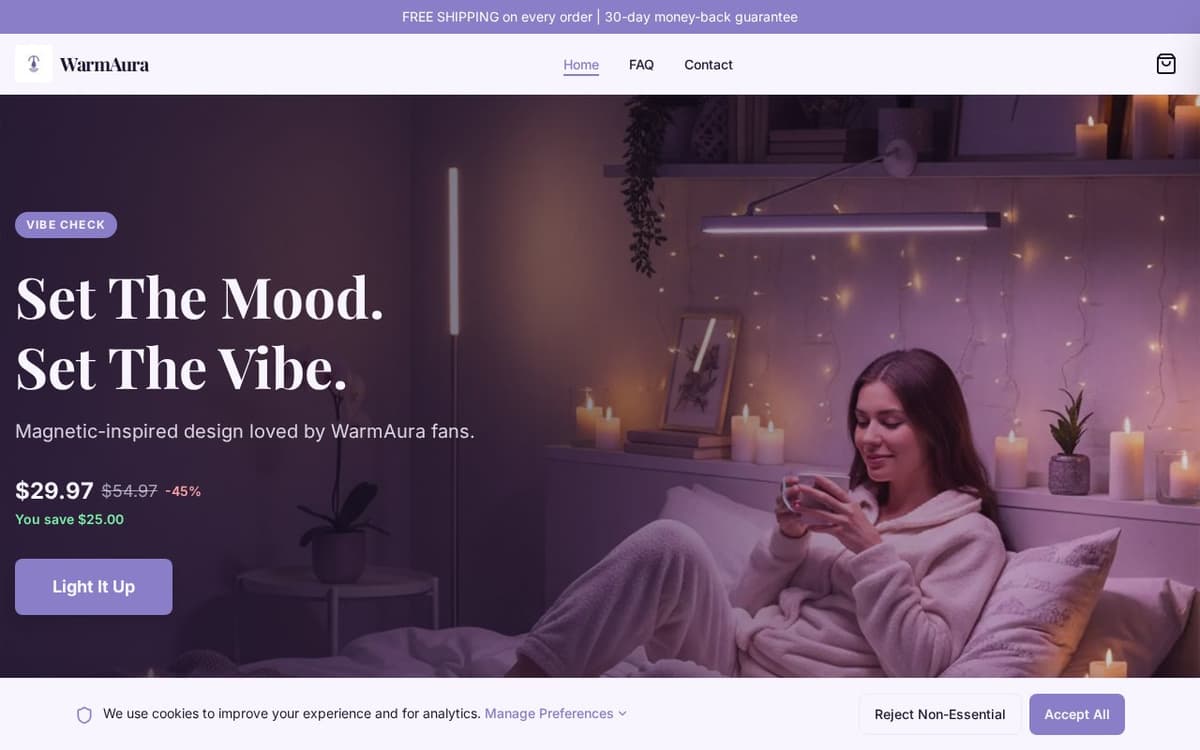Accept All cookies
This screenshot has width=1200, height=750.
[x=1077, y=714]
